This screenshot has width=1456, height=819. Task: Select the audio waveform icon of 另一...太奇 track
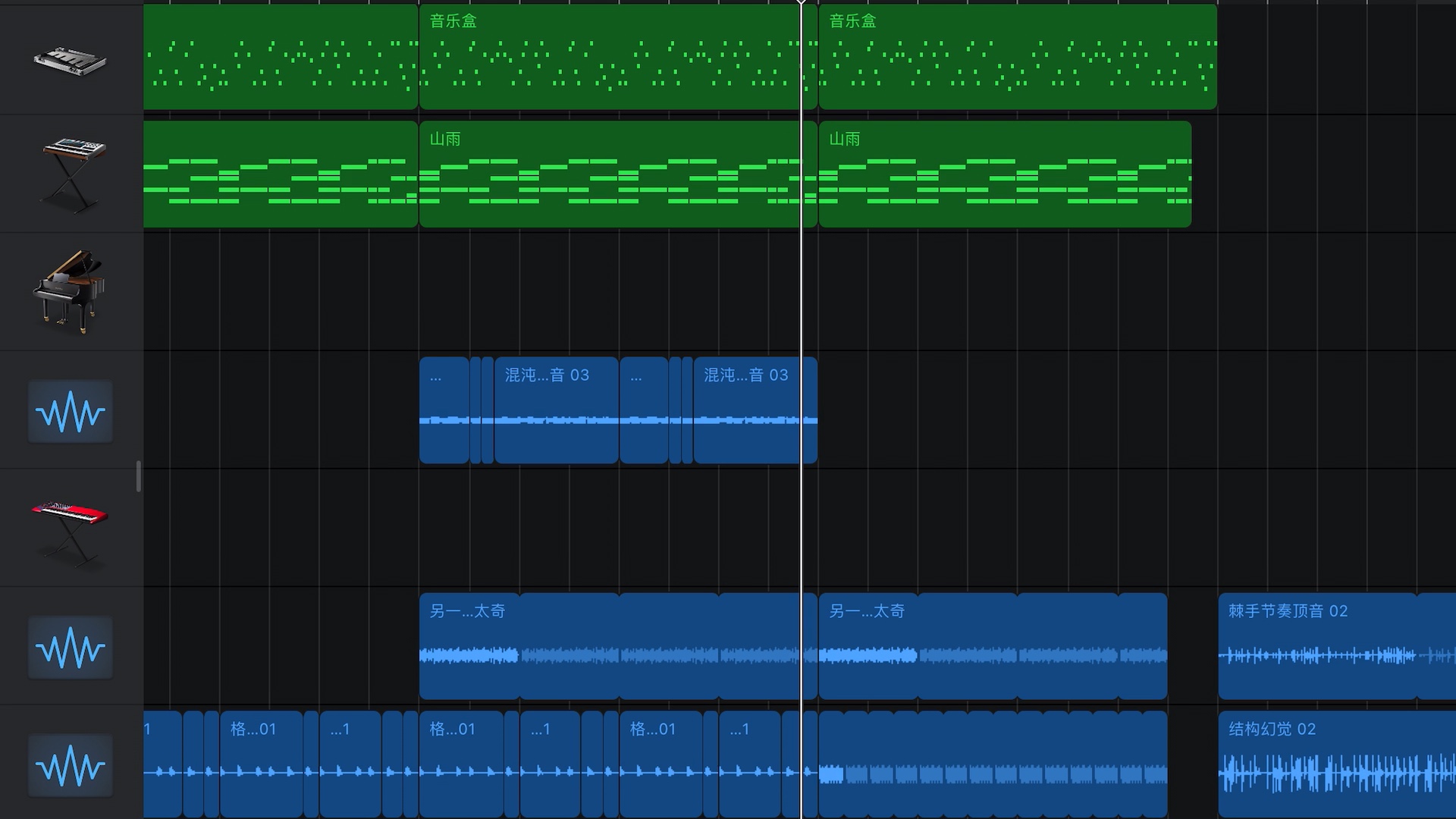pos(71,647)
